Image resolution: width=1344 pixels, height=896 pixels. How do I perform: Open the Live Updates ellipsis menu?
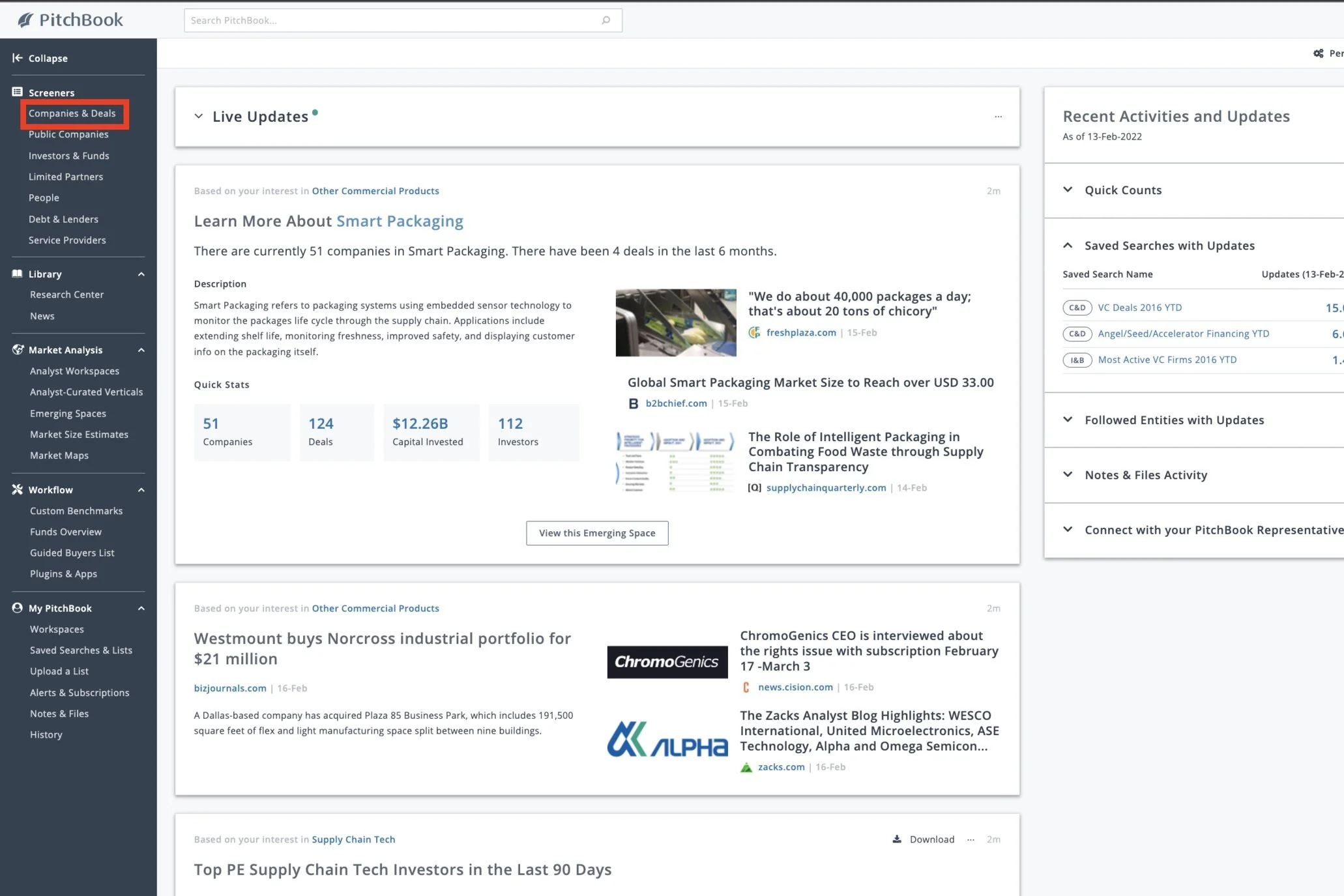[998, 117]
